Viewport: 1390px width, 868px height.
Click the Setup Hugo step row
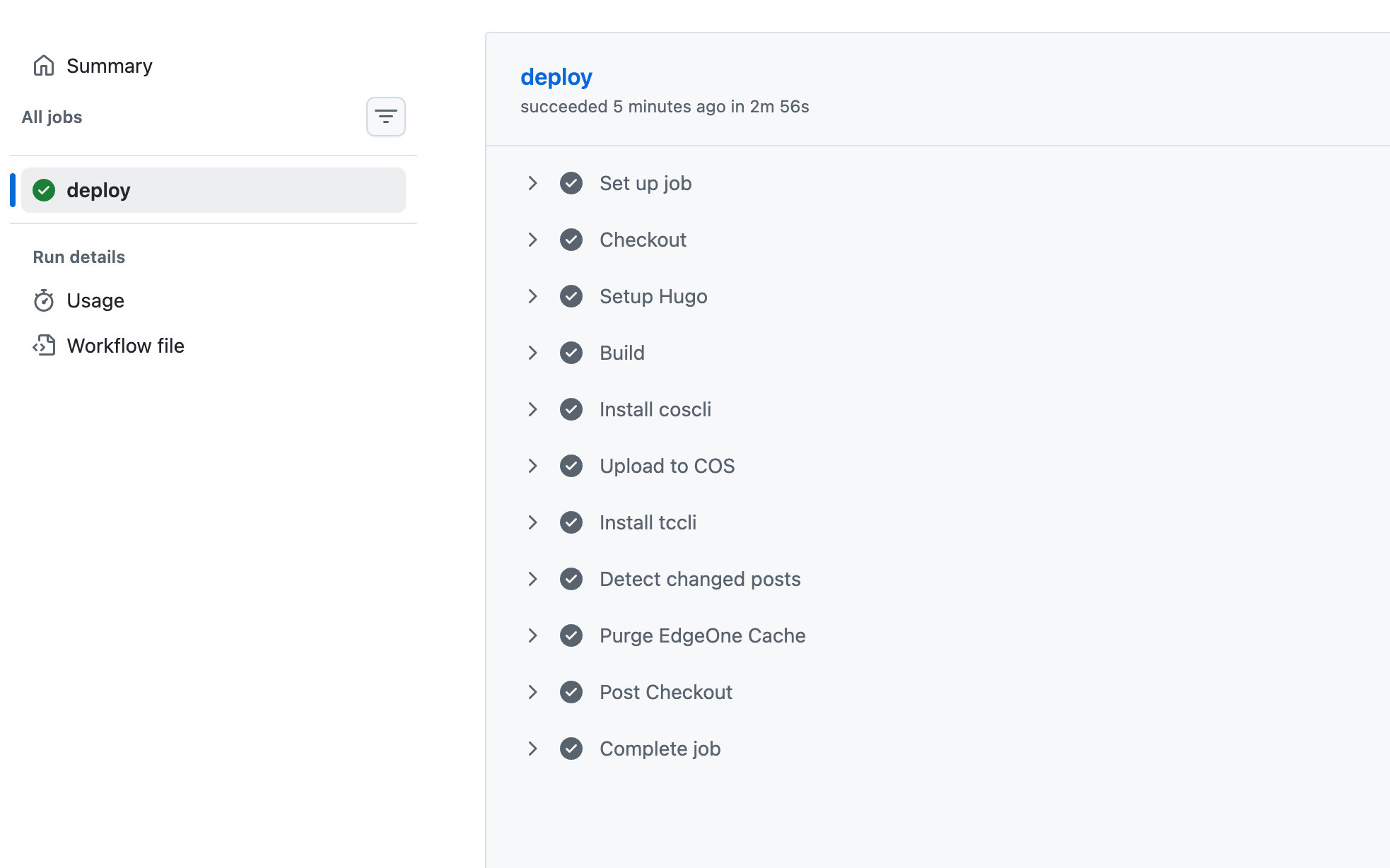653,296
